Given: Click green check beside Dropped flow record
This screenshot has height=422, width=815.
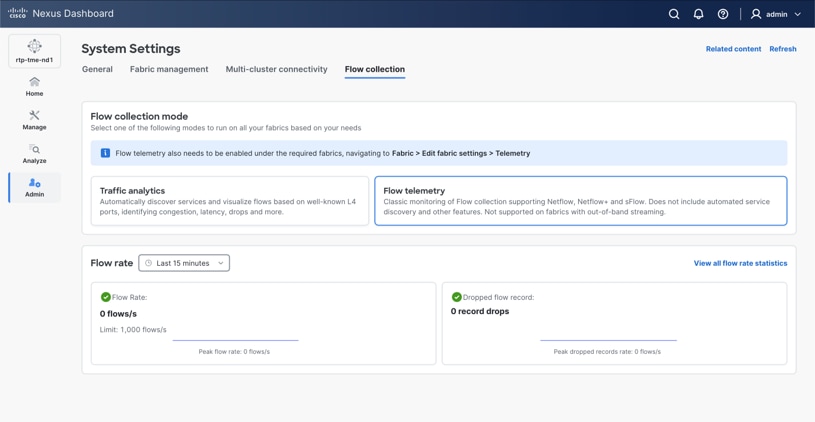Looking at the screenshot, I should click(456, 297).
